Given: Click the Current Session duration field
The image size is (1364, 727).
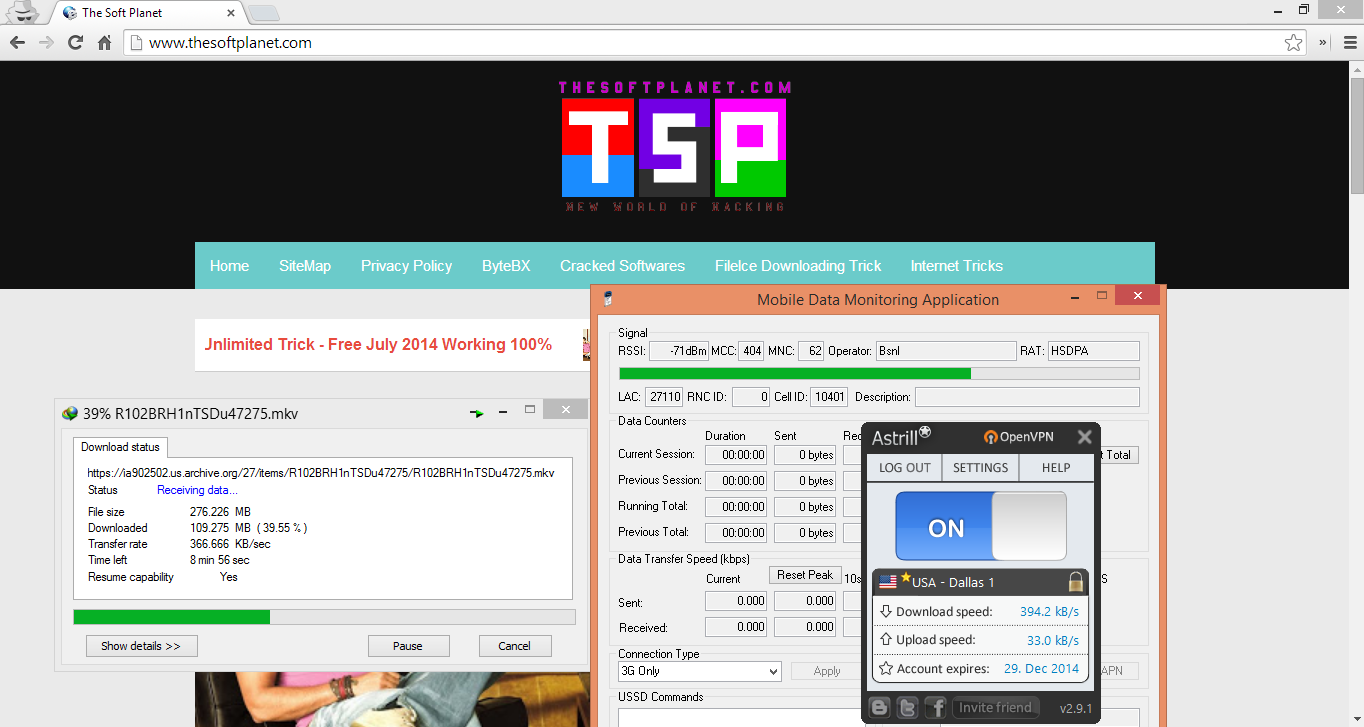Looking at the screenshot, I should click(x=736, y=455).
